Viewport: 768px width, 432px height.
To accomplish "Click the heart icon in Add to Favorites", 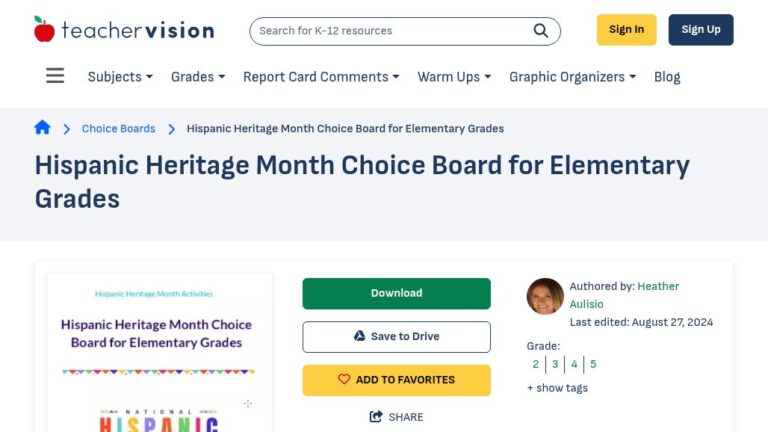I will (344, 380).
